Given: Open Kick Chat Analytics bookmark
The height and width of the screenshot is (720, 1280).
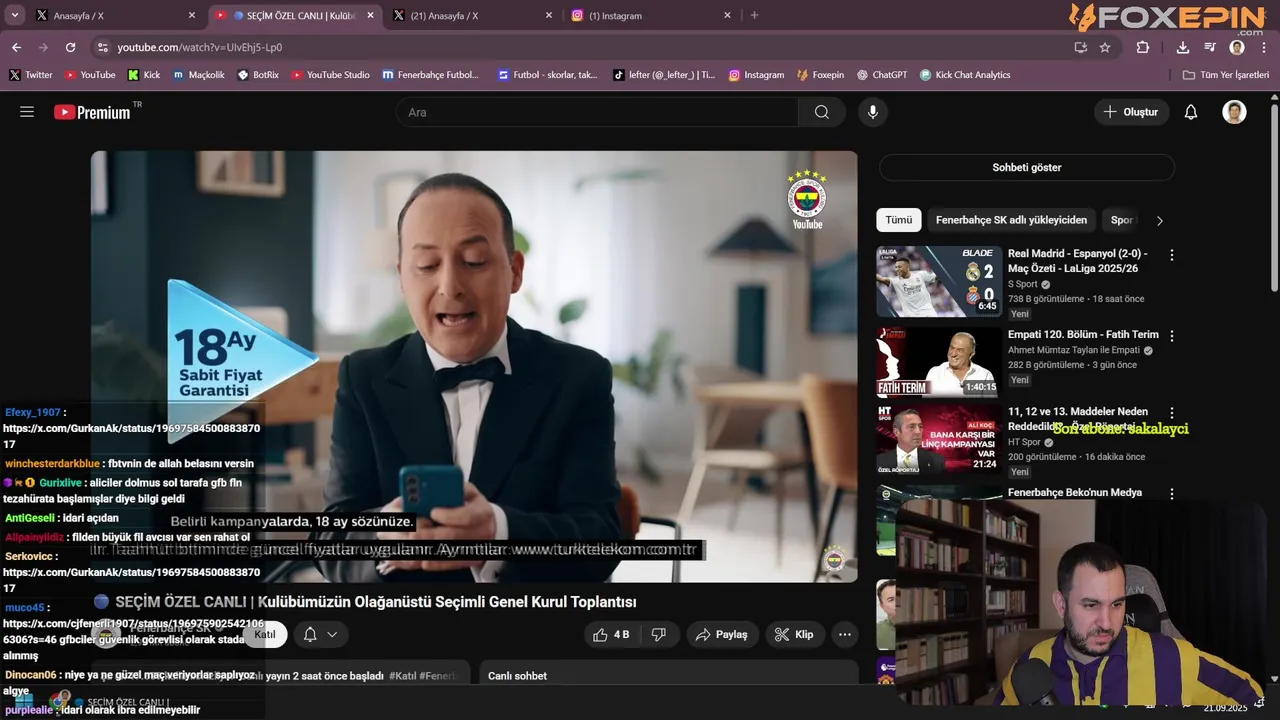Looking at the screenshot, I should 965,75.
